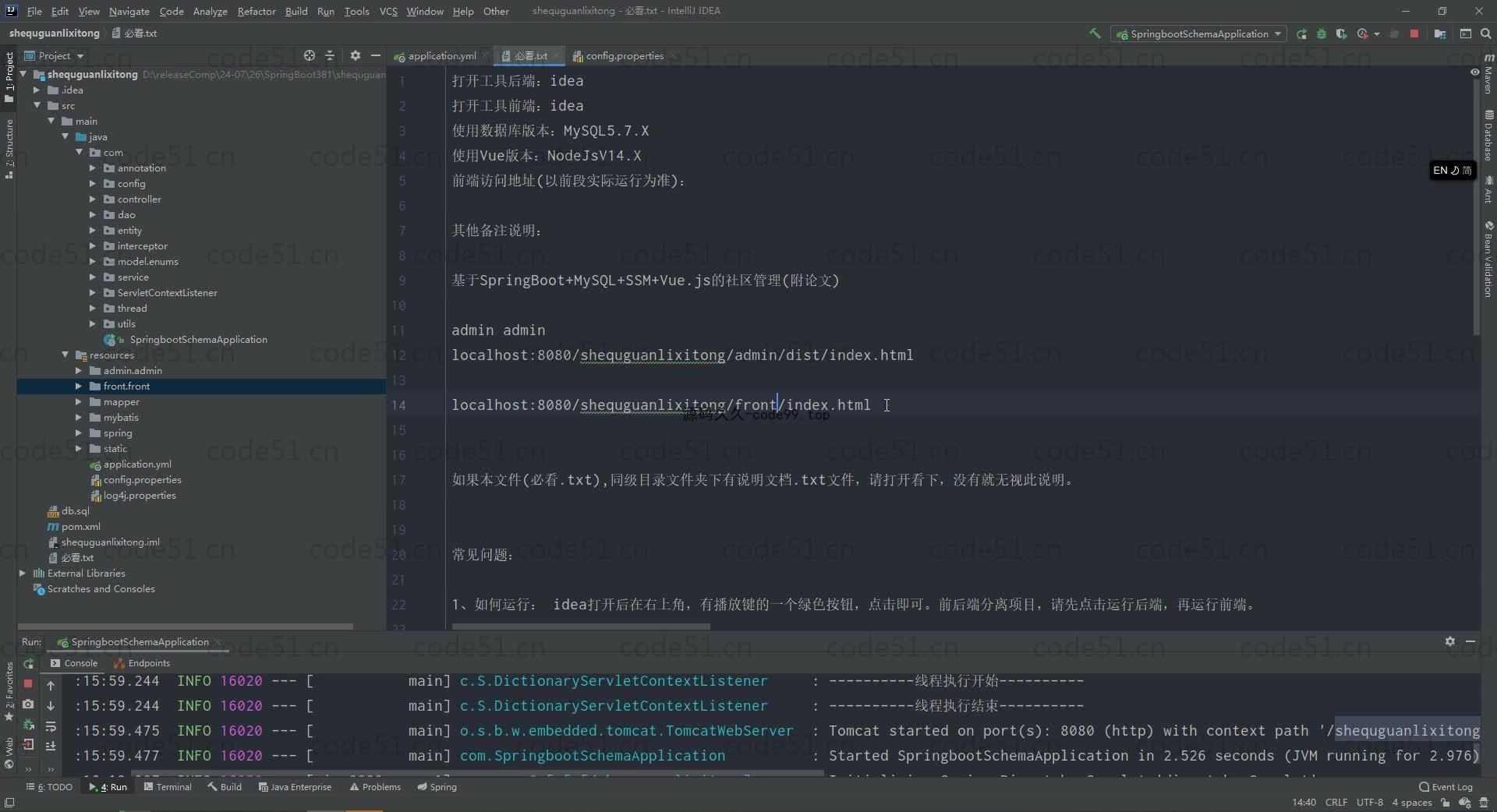Click the Build Project hammer icon
The image size is (1497, 812).
coord(1095,34)
